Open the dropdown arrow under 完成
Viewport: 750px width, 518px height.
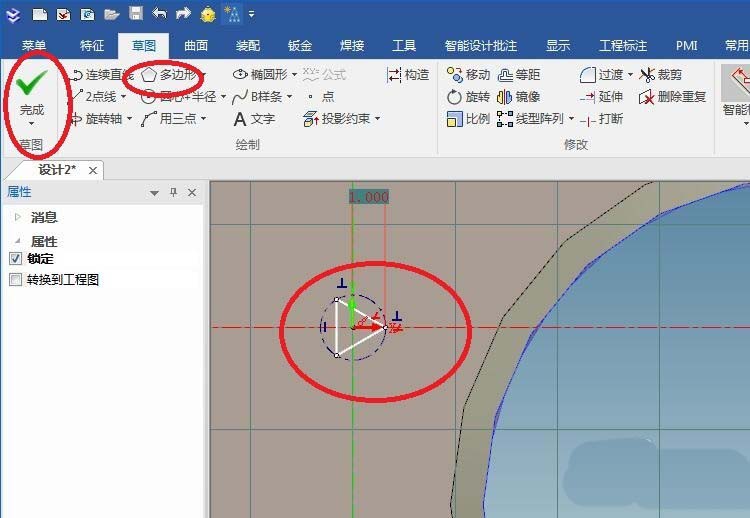pos(32,124)
